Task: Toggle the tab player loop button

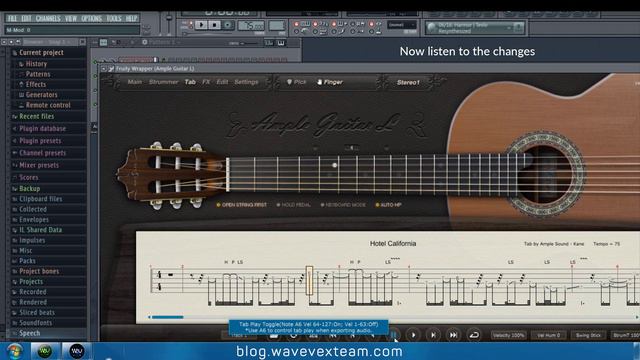Action: pos(474,335)
